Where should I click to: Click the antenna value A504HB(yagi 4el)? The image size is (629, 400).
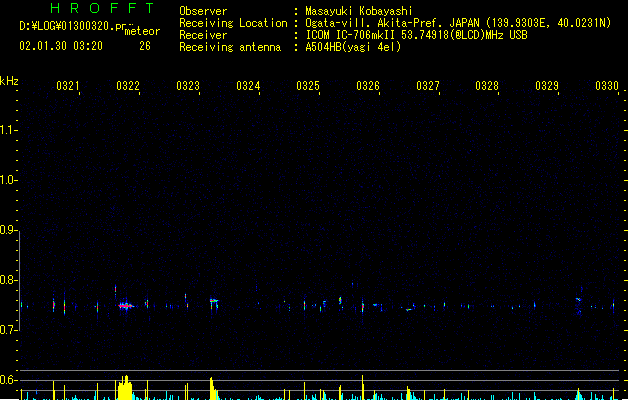click(353, 47)
